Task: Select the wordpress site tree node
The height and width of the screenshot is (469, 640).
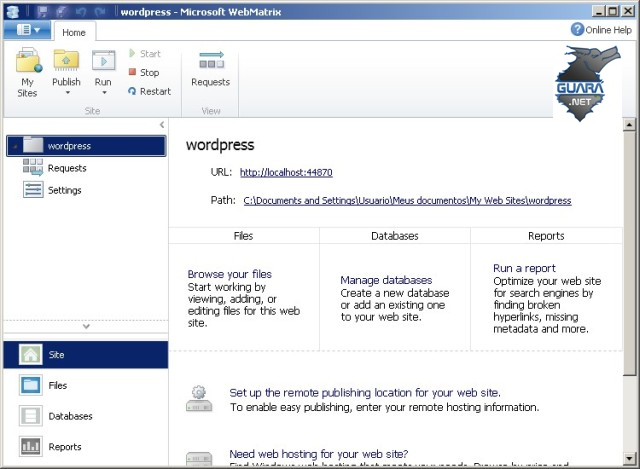Action: [86, 146]
